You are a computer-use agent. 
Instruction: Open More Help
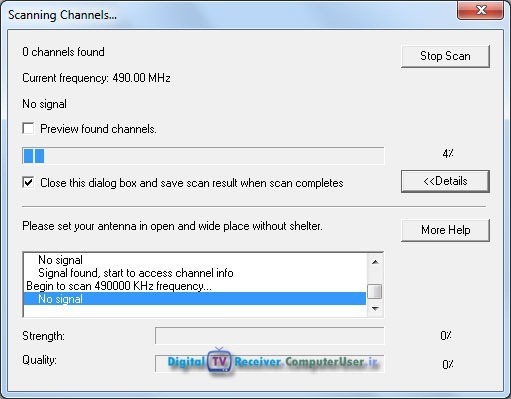tap(445, 230)
